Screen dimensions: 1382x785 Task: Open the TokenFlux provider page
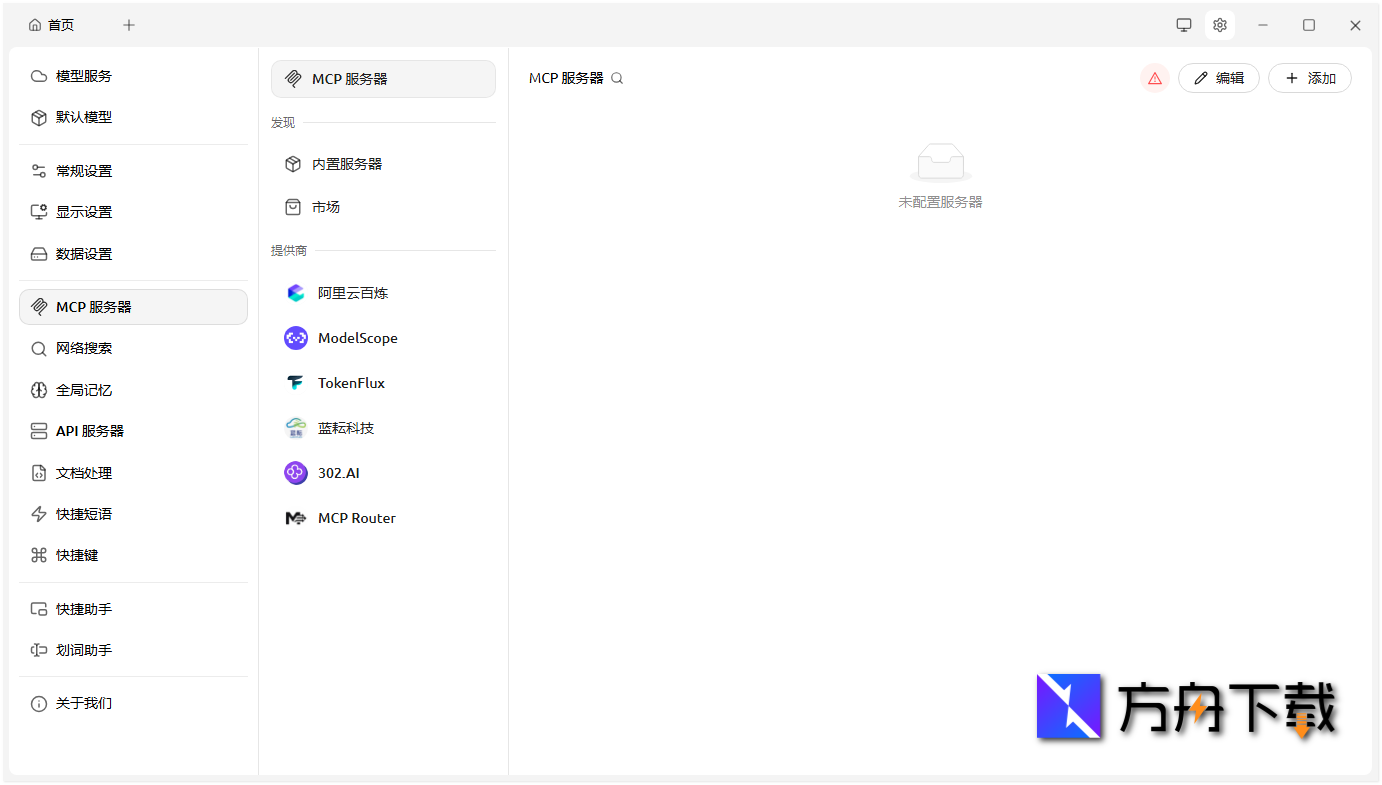coord(349,382)
